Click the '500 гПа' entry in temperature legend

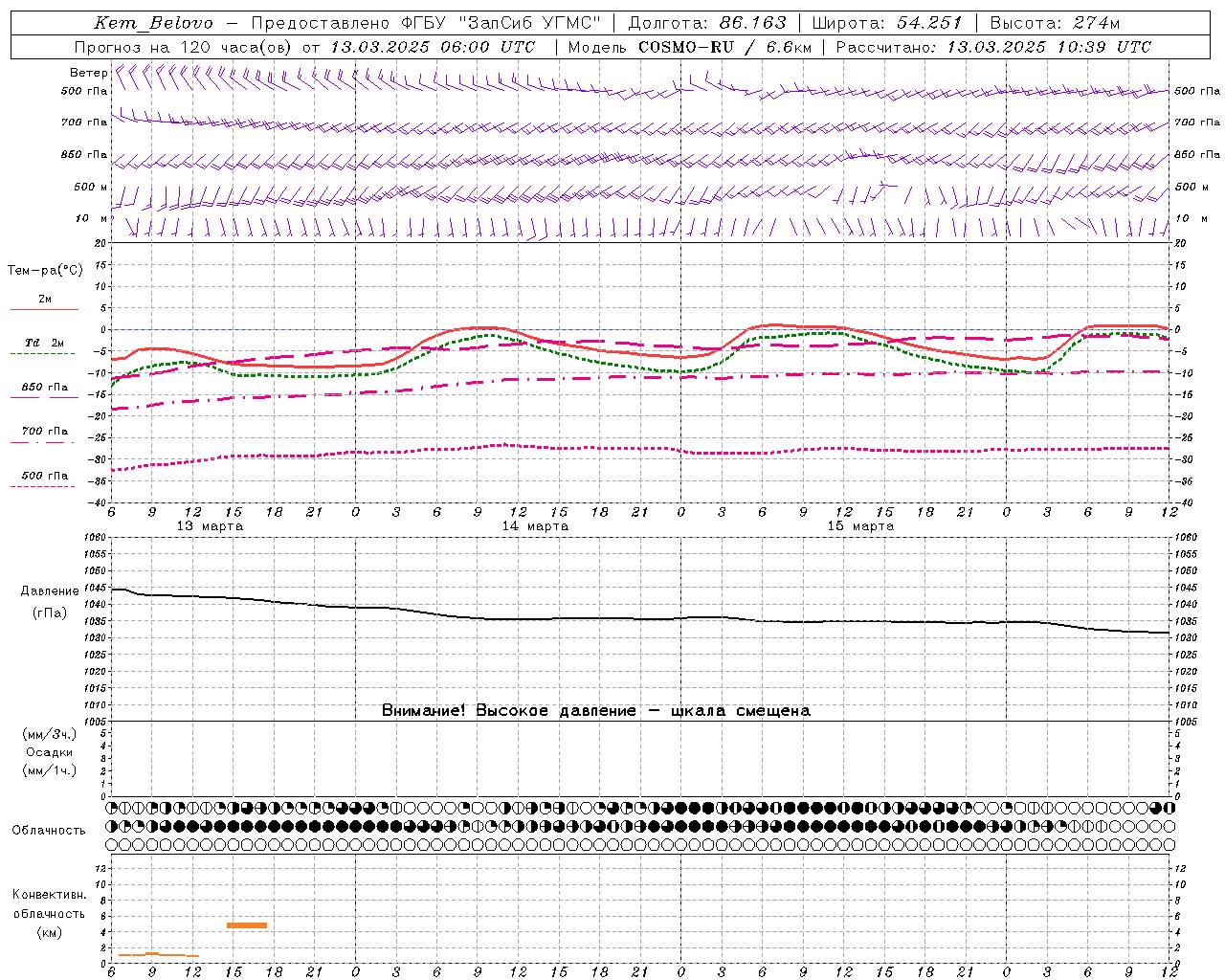tap(44, 476)
